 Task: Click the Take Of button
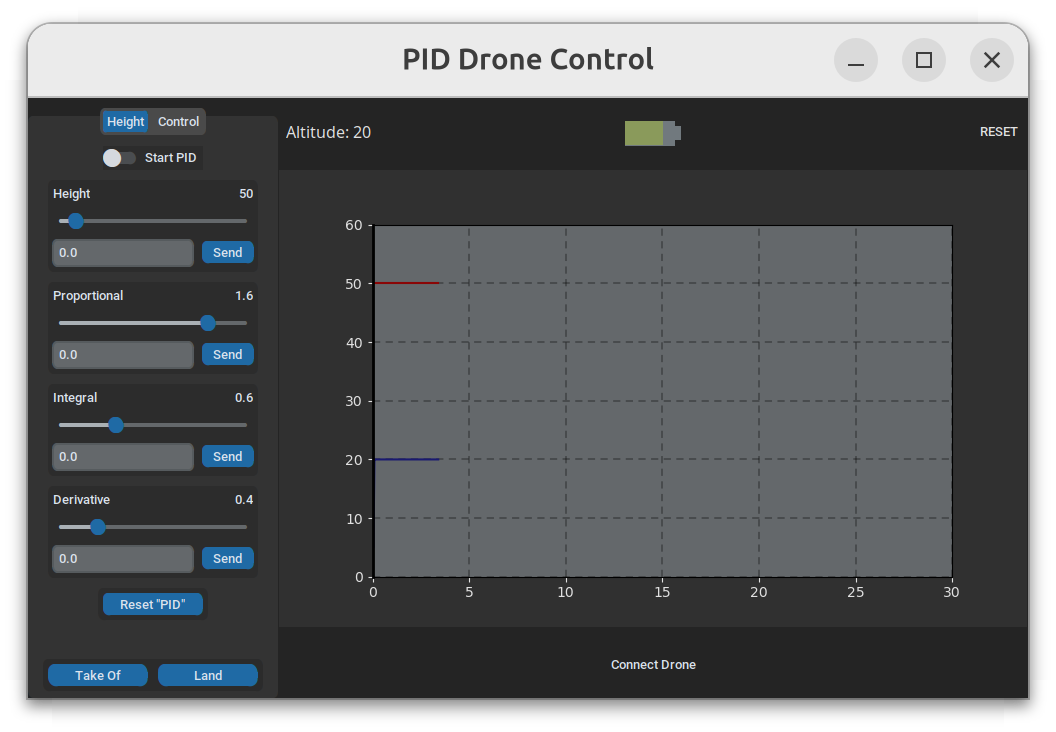pyautogui.click(x=98, y=676)
